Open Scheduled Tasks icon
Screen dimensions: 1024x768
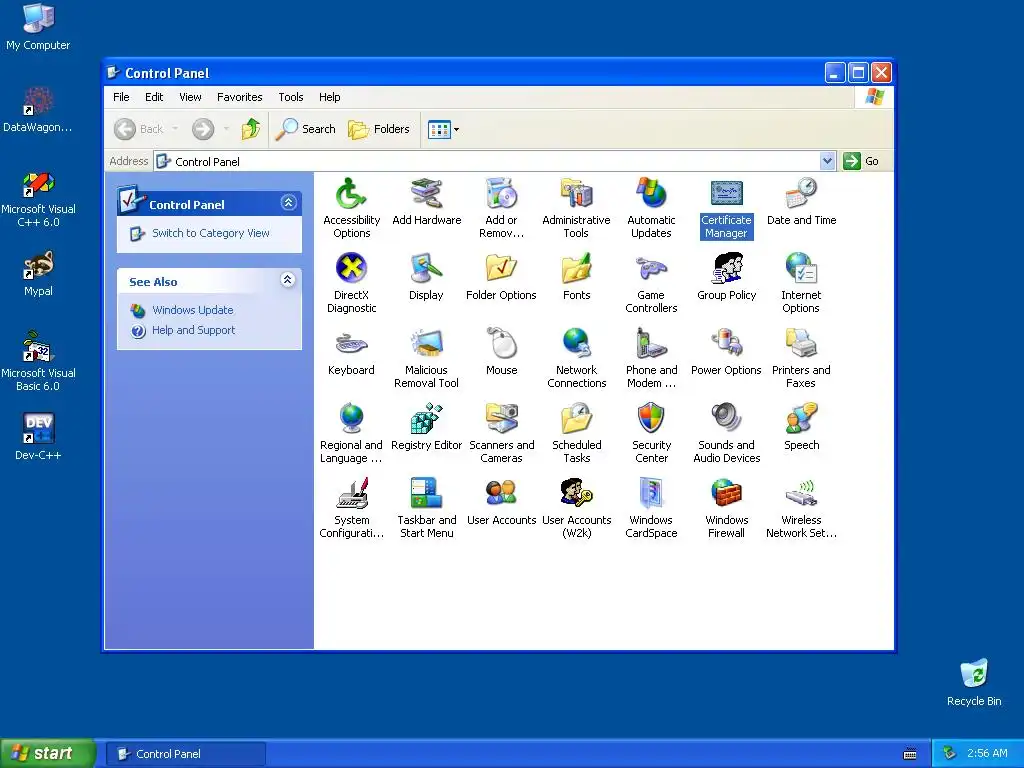577,433
